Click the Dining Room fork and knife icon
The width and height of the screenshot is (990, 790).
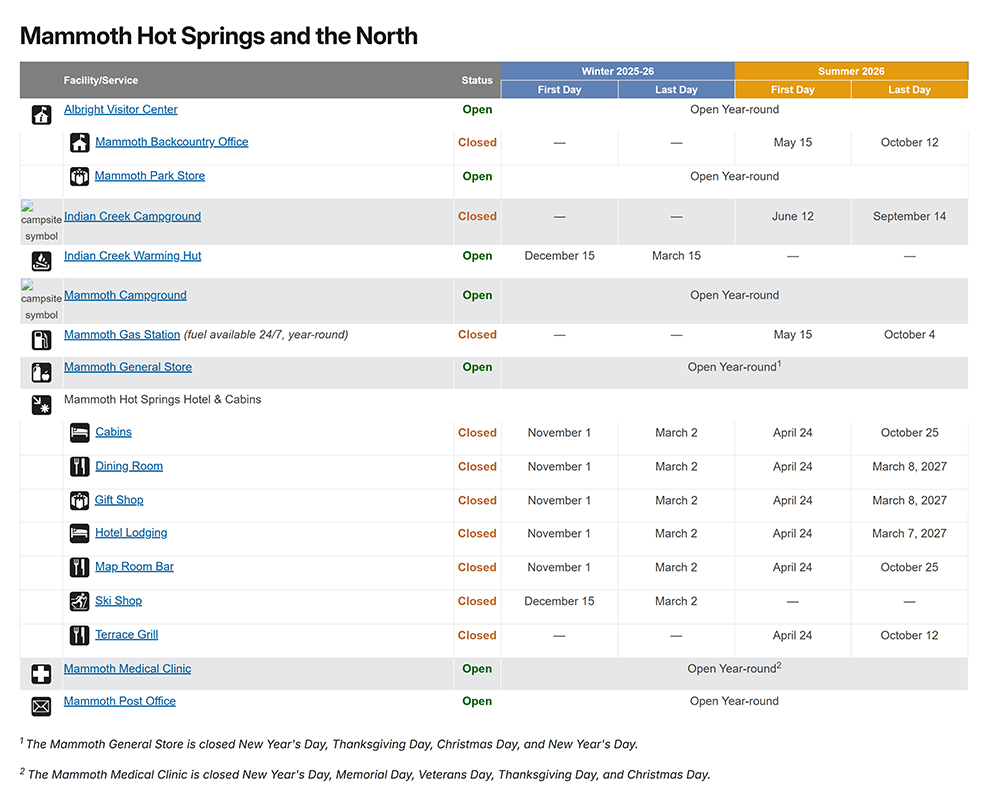(x=79, y=467)
